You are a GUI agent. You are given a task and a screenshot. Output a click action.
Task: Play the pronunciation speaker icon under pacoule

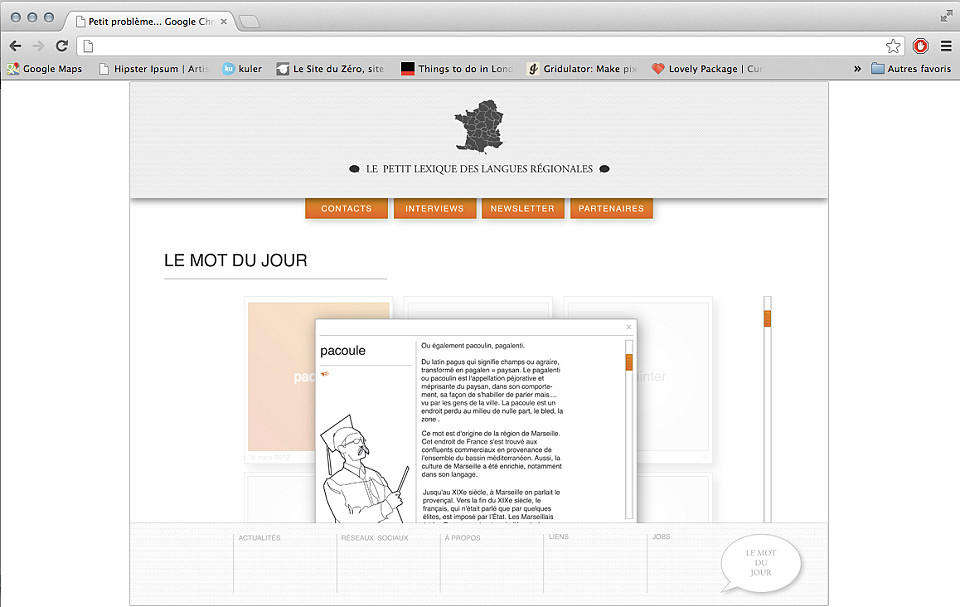pos(325,374)
